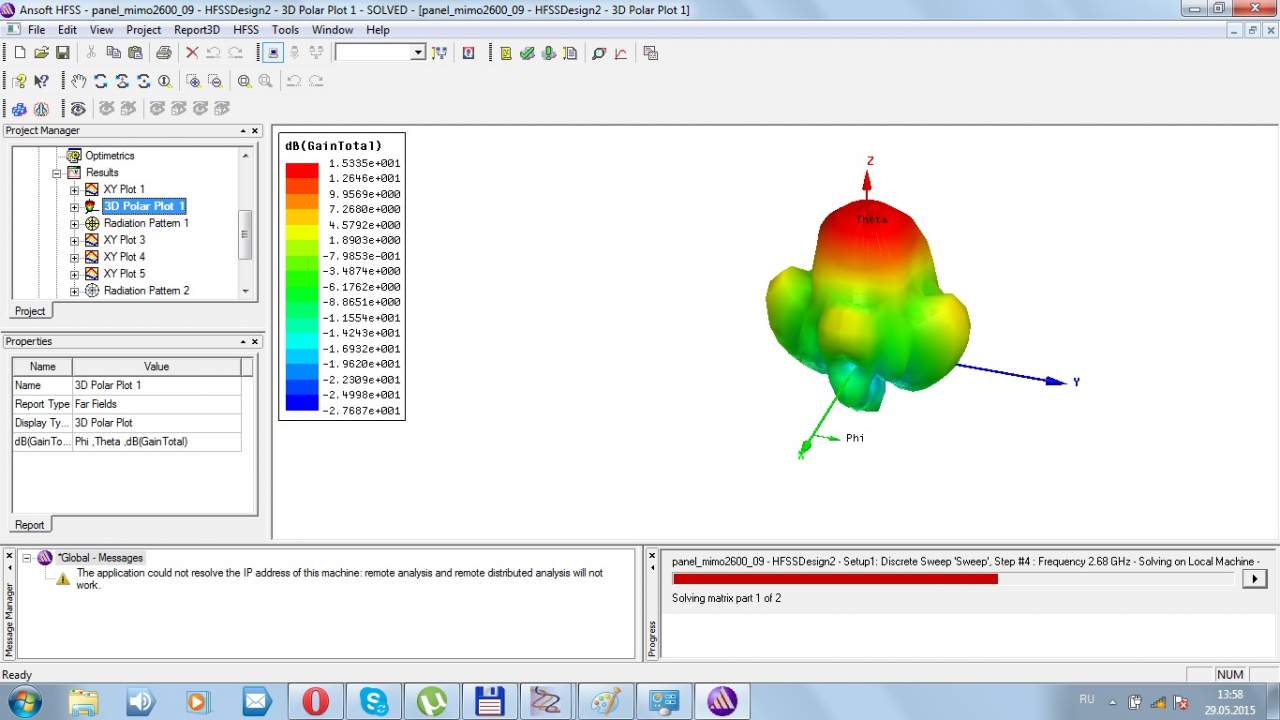The height and width of the screenshot is (720, 1280).
Task: Toggle the eye visibility icon
Action: pos(78,109)
